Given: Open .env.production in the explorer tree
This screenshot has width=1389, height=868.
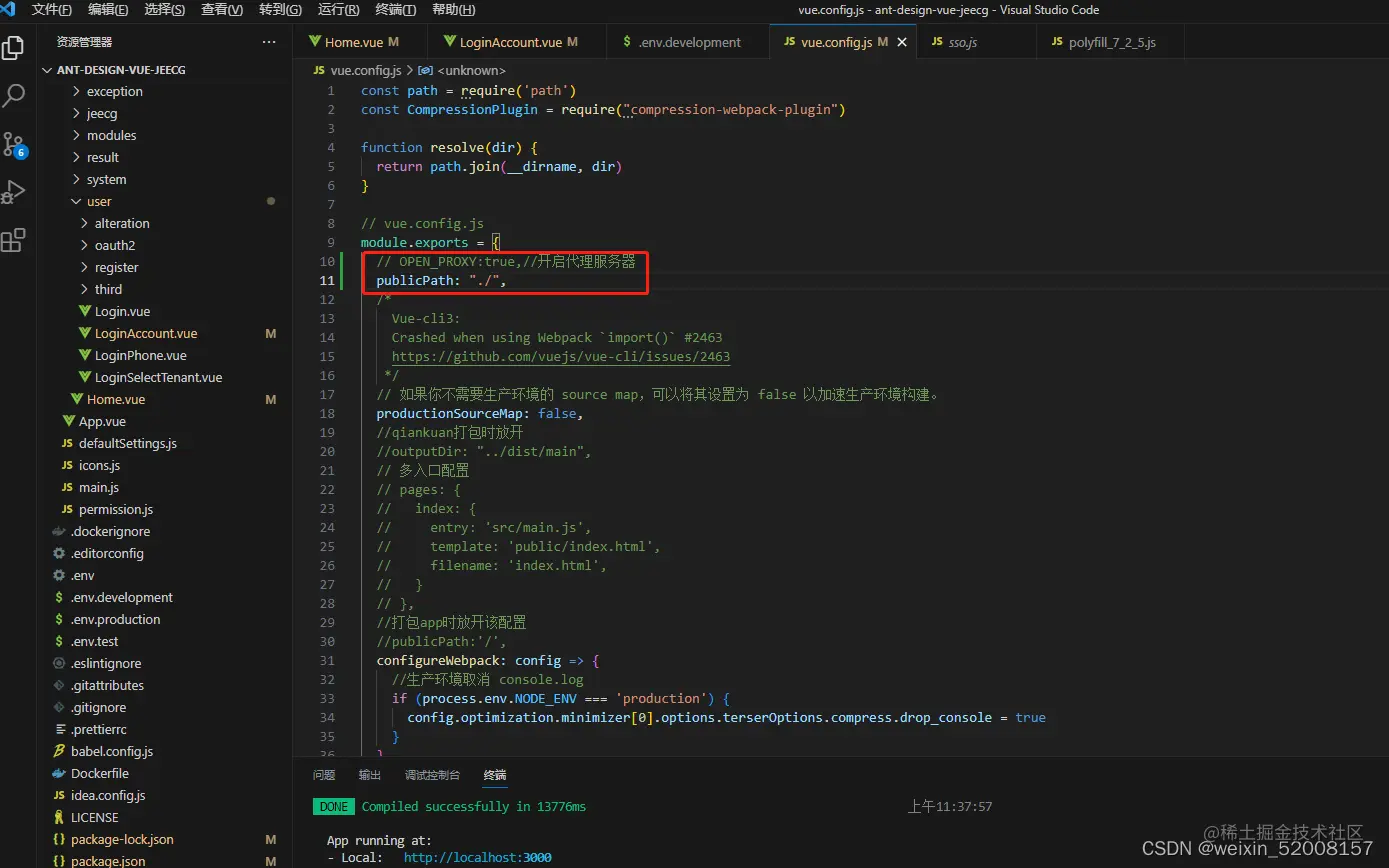Looking at the screenshot, I should pyautogui.click(x=115, y=619).
